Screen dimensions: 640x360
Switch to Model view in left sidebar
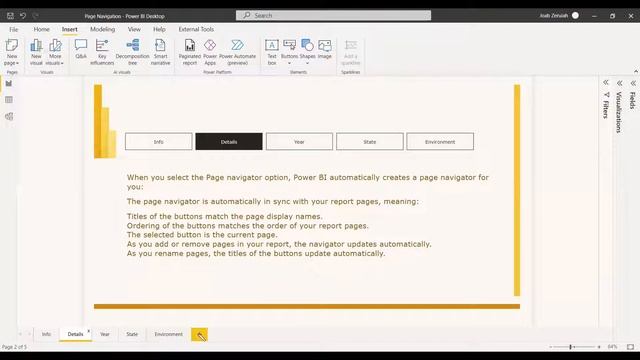9,116
